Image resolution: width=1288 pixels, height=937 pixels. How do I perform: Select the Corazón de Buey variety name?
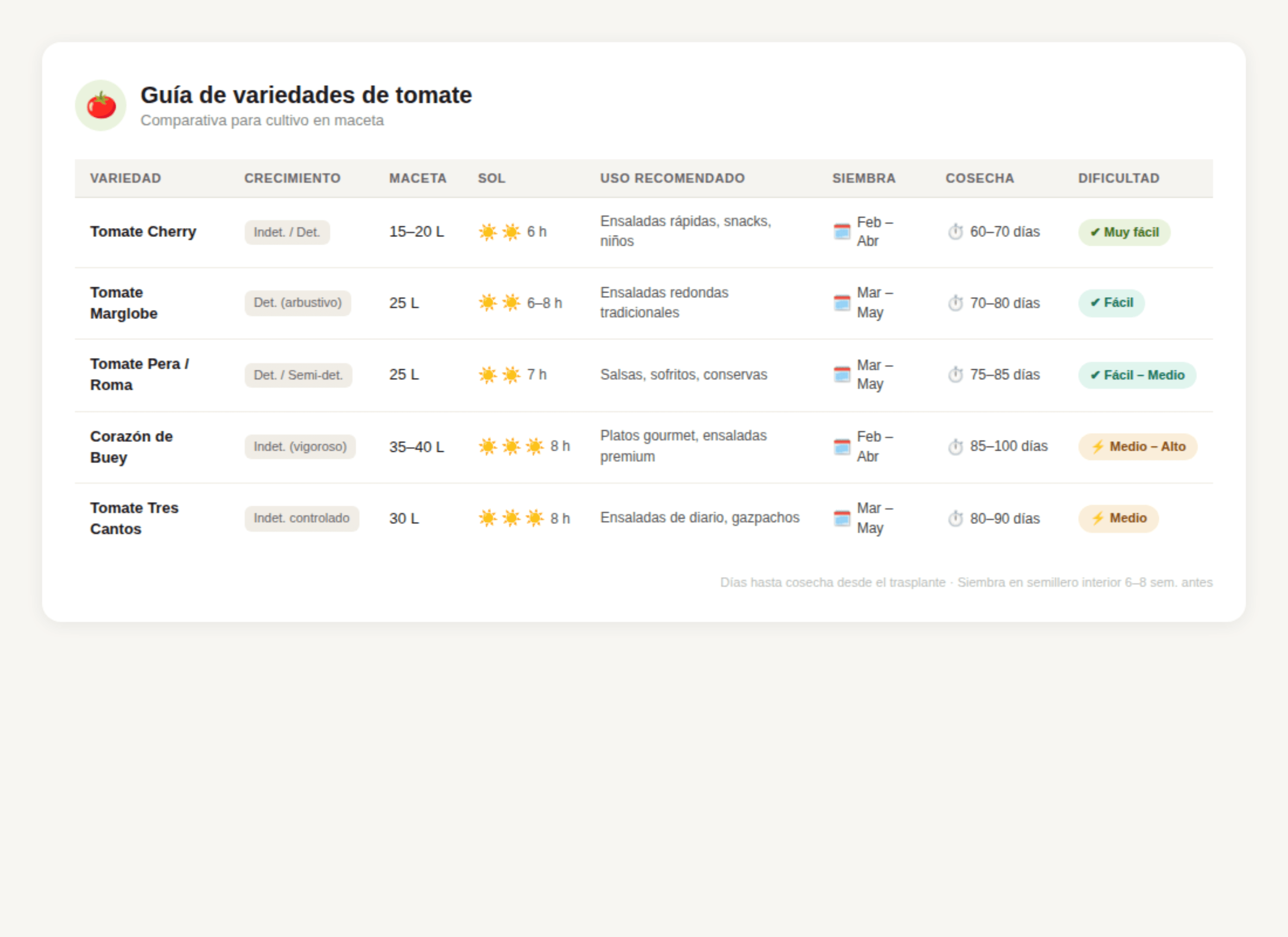pyautogui.click(x=131, y=447)
